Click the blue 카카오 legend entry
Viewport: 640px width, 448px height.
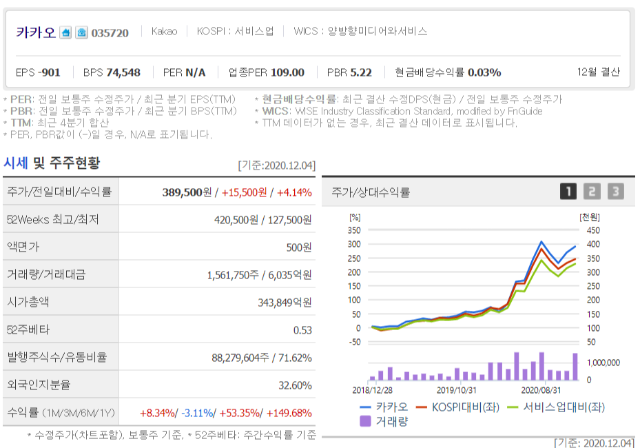(x=384, y=407)
